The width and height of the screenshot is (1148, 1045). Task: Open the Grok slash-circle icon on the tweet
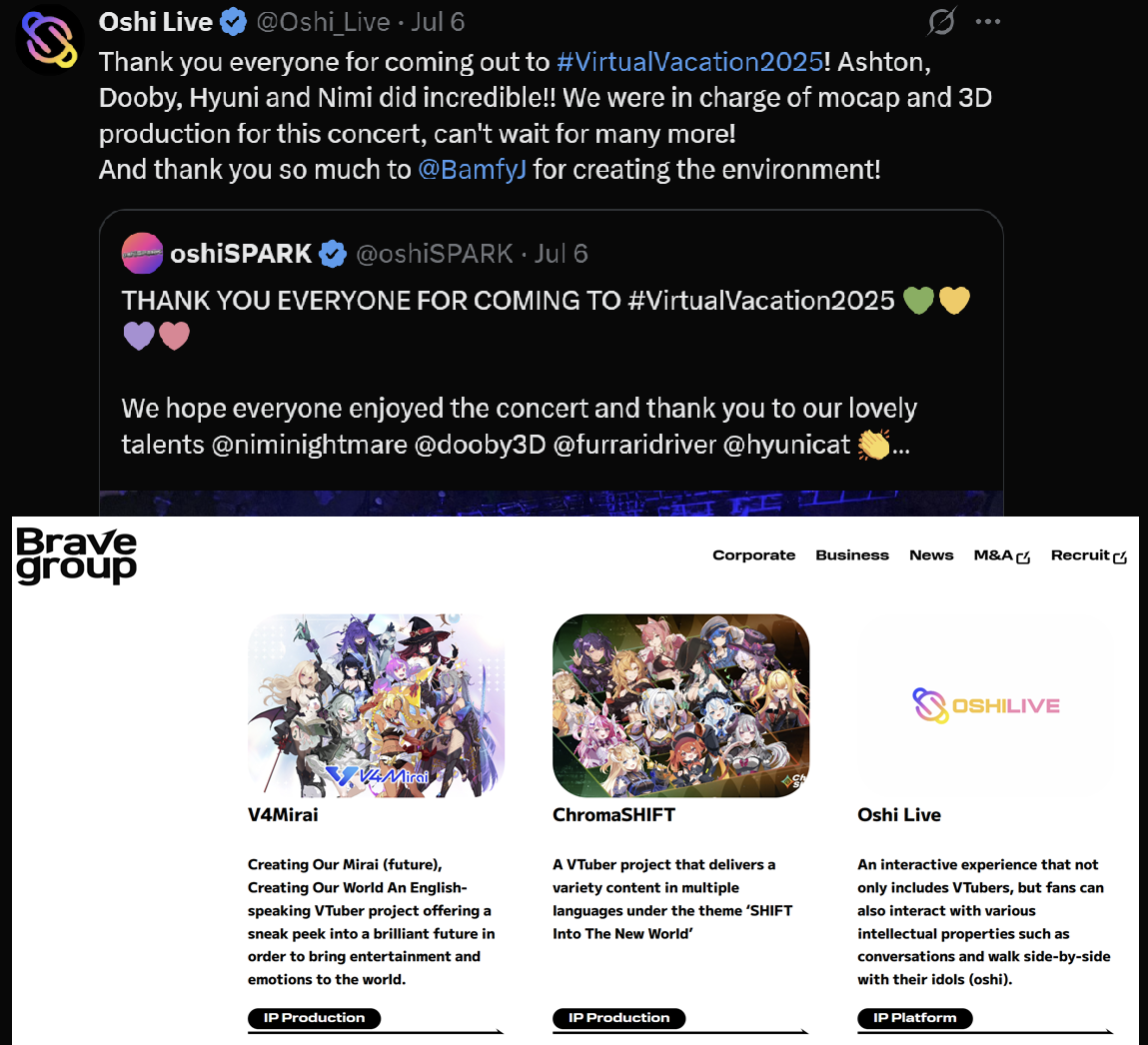click(x=941, y=21)
